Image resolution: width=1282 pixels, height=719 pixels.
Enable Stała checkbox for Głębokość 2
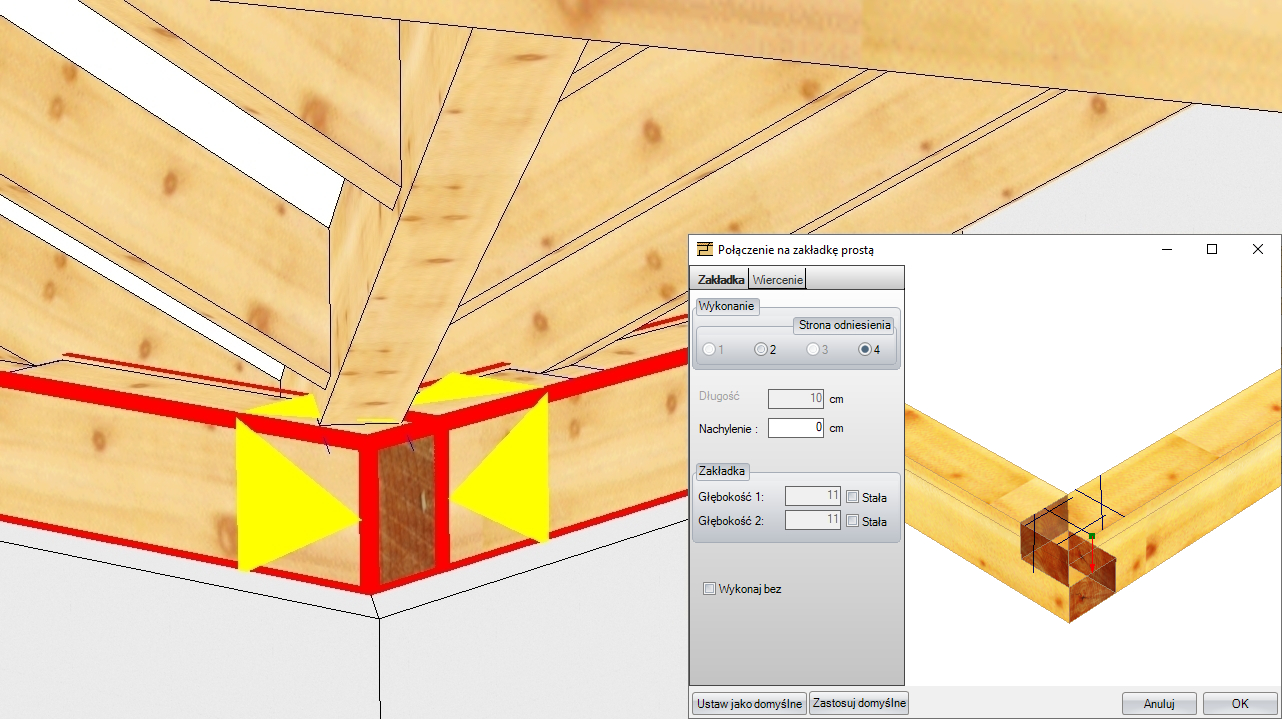tap(852, 521)
